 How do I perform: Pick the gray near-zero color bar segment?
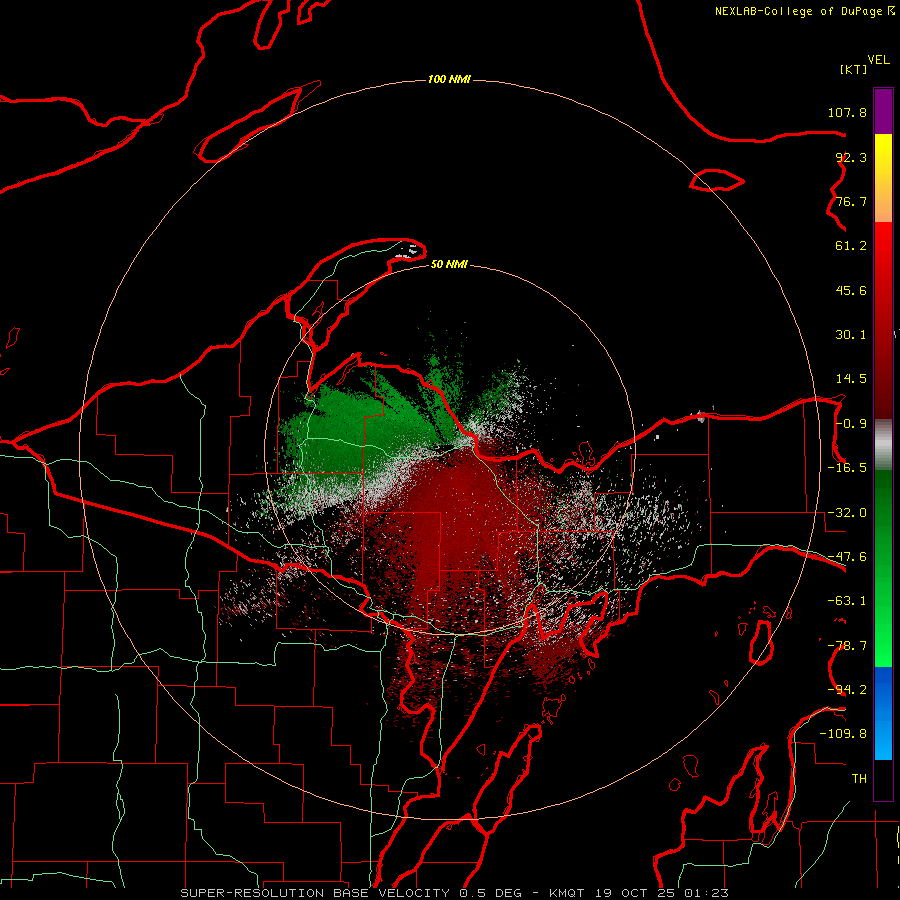coord(883,445)
